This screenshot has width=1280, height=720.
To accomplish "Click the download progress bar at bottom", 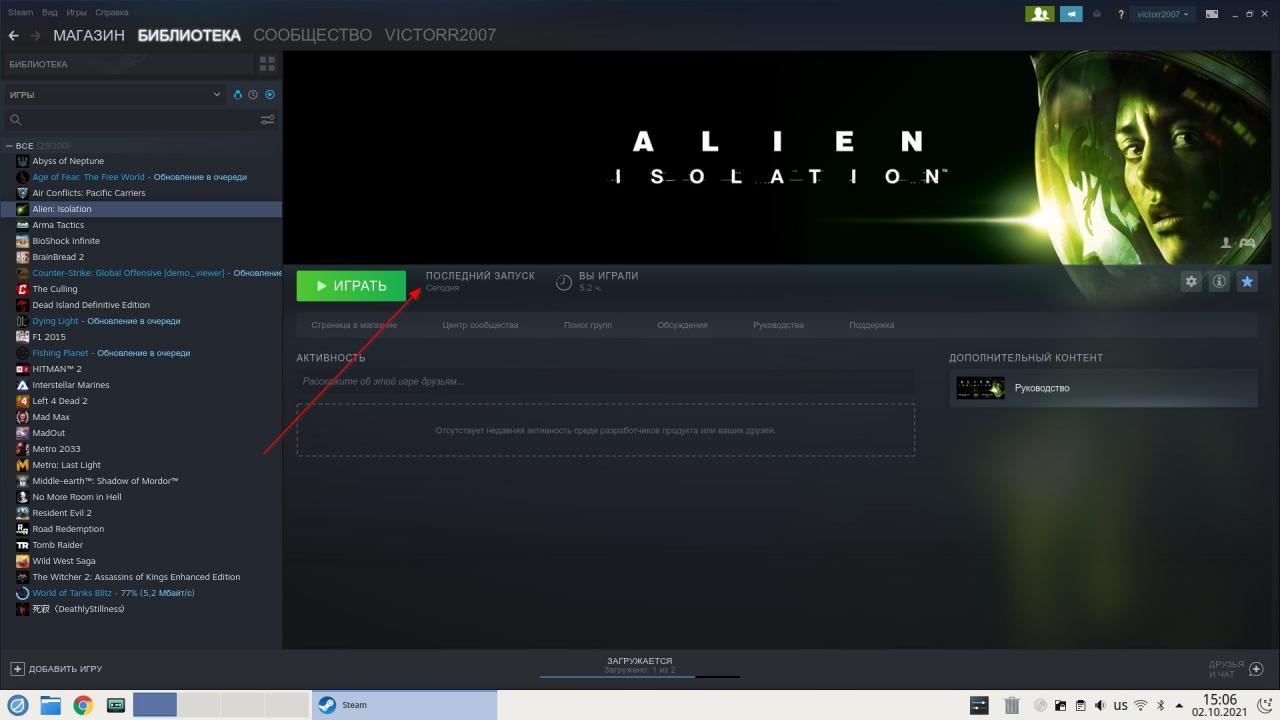I will [640, 676].
